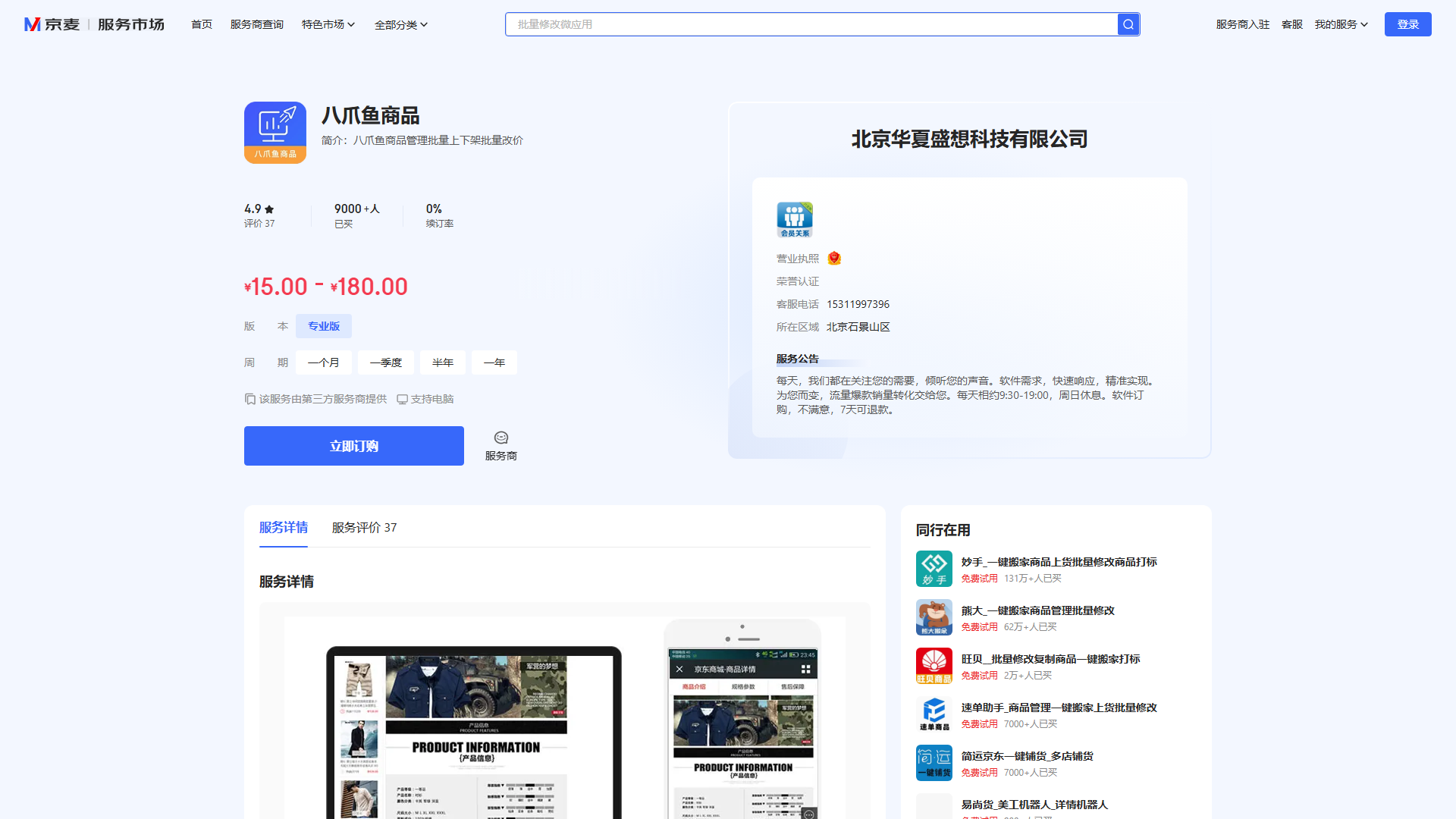Click the 北京石景山区 location text

pyautogui.click(x=858, y=327)
